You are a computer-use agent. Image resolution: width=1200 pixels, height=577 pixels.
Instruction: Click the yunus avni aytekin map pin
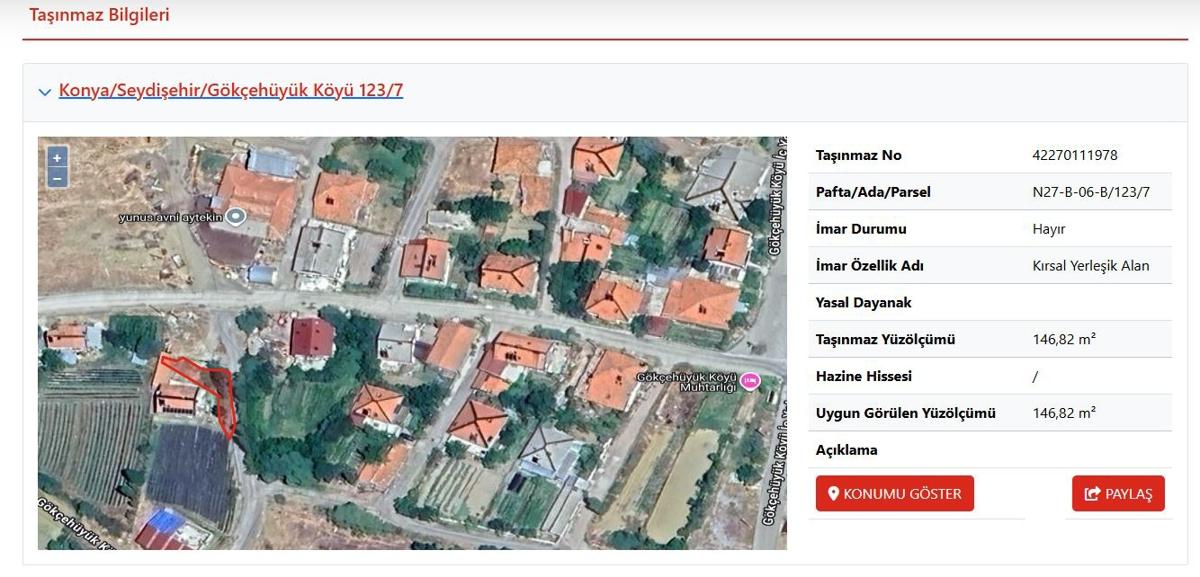click(x=236, y=216)
